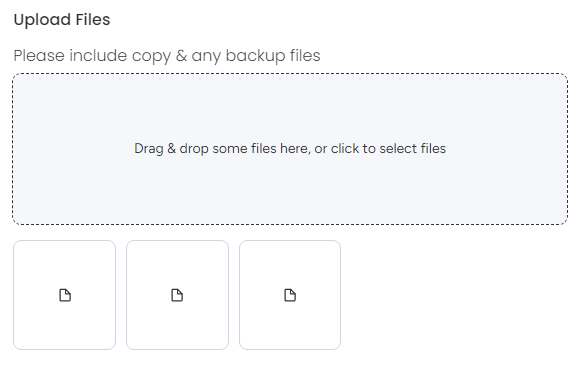Select the middle document icon below the dropzone

pos(177,295)
